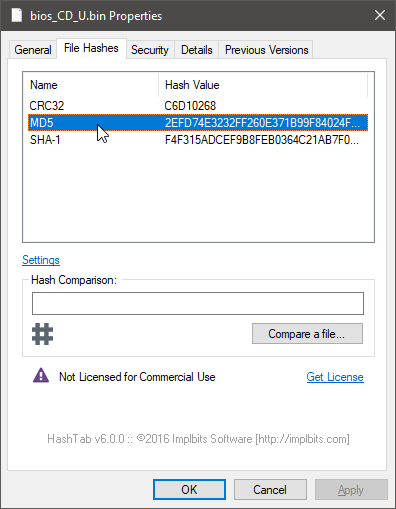Open the Details tab
The height and width of the screenshot is (509, 396).
pos(197,50)
